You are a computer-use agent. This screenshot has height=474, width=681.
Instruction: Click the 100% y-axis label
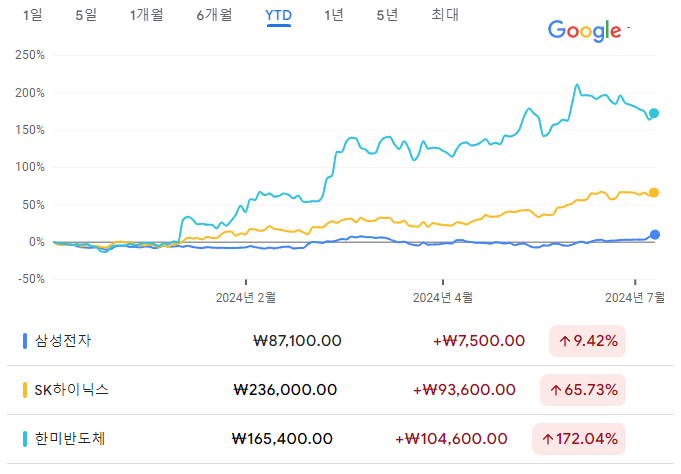(x=30, y=167)
